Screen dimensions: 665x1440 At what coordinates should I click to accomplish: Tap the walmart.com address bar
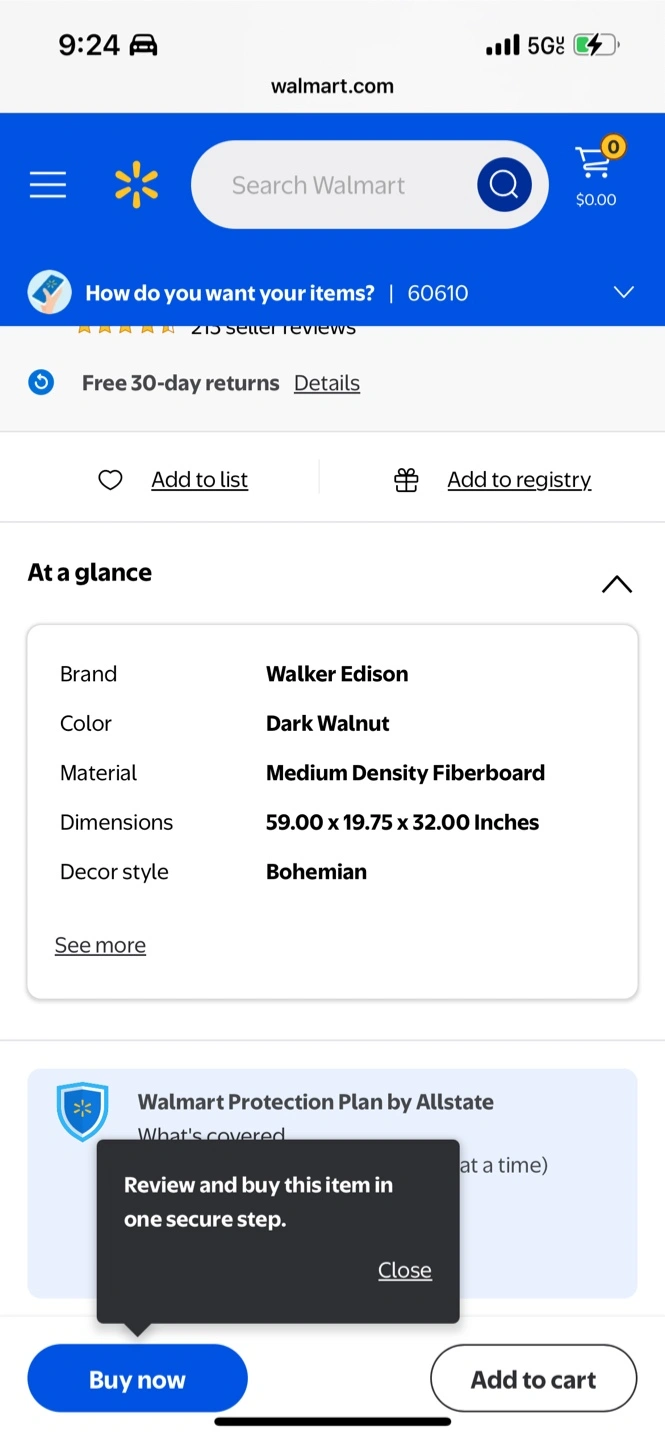(x=332, y=86)
